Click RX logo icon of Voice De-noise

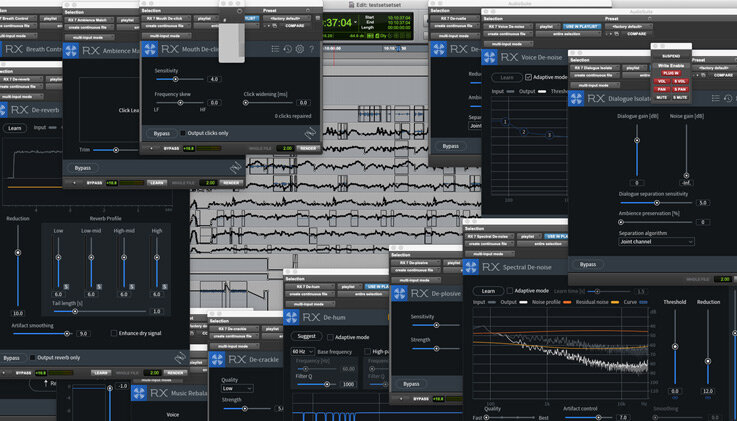pyautogui.click(x=489, y=57)
